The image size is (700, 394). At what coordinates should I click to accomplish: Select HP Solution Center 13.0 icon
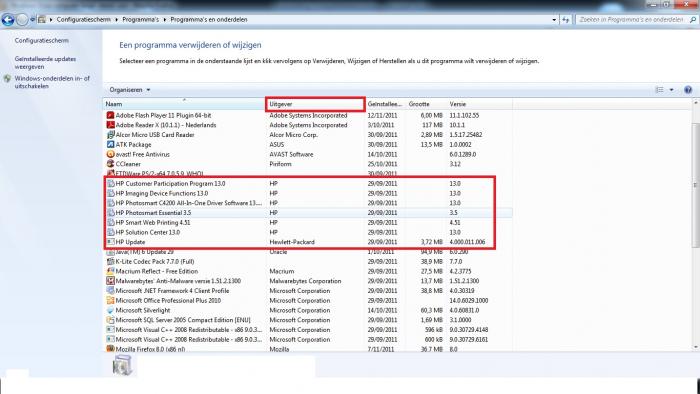click(110, 232)
